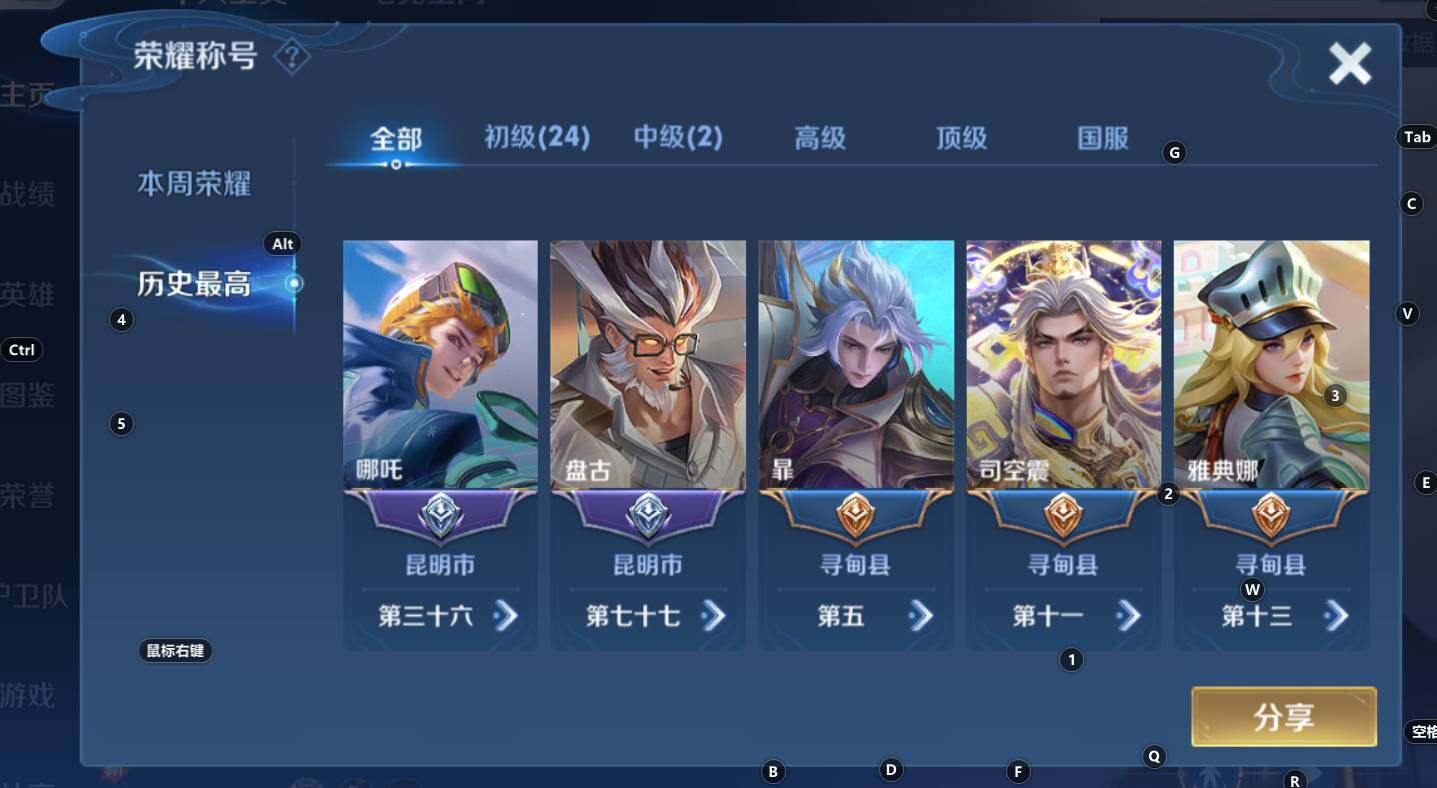Click the silver badge icon under 盘古

click(x=648, y=516)
